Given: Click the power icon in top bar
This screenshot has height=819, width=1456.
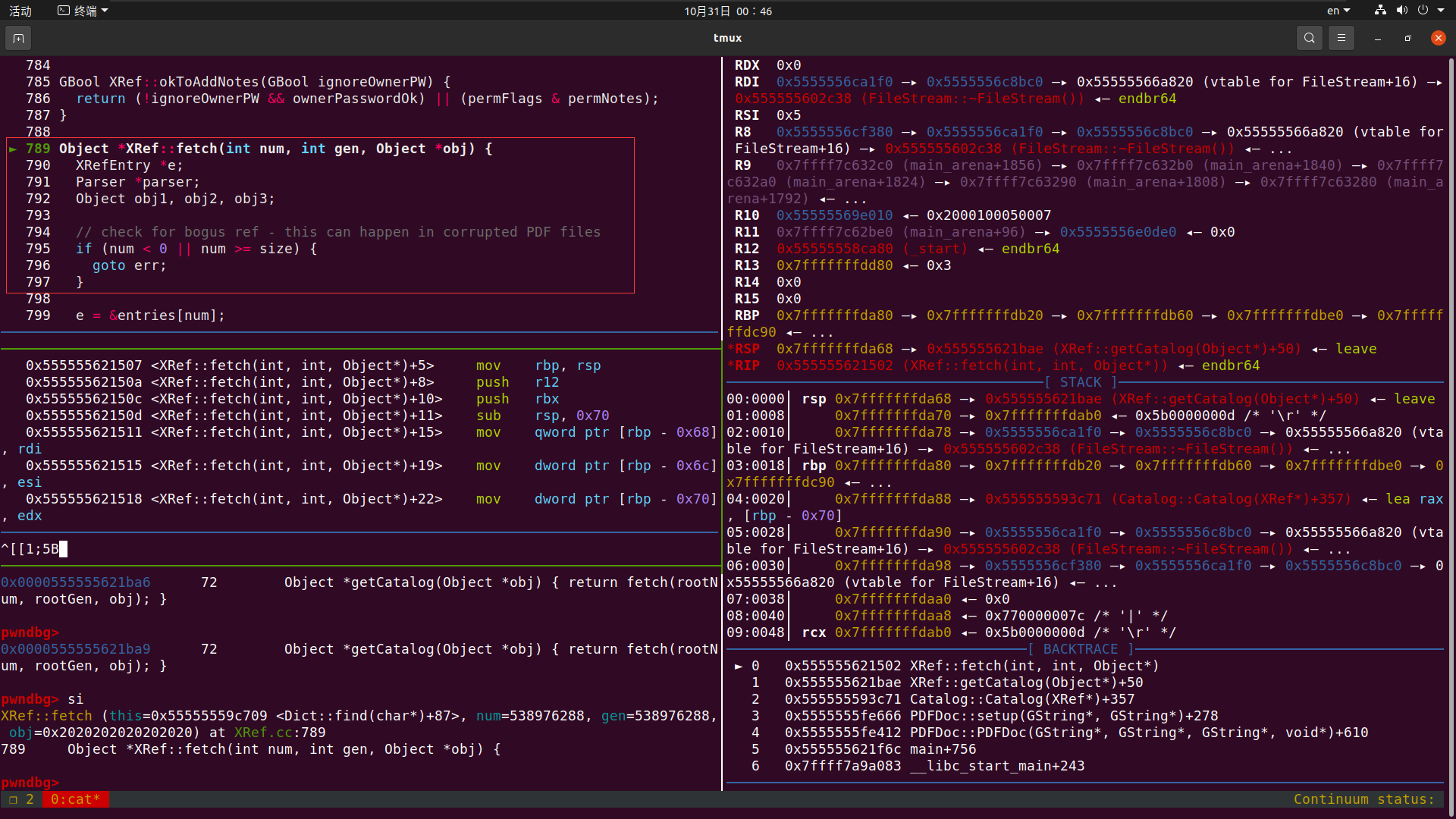Looking at the screenshot, I should point(1423,11).
